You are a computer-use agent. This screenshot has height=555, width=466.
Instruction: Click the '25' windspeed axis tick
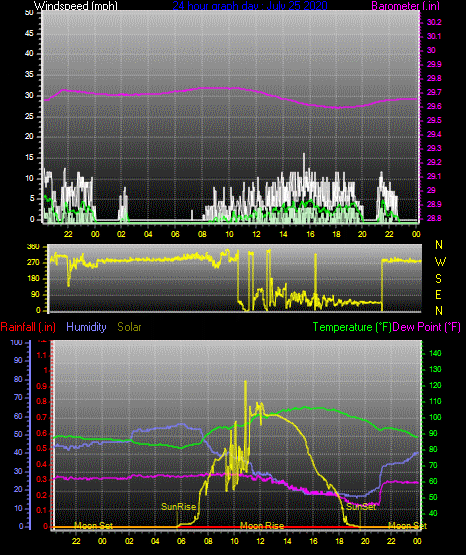(29, 116)
